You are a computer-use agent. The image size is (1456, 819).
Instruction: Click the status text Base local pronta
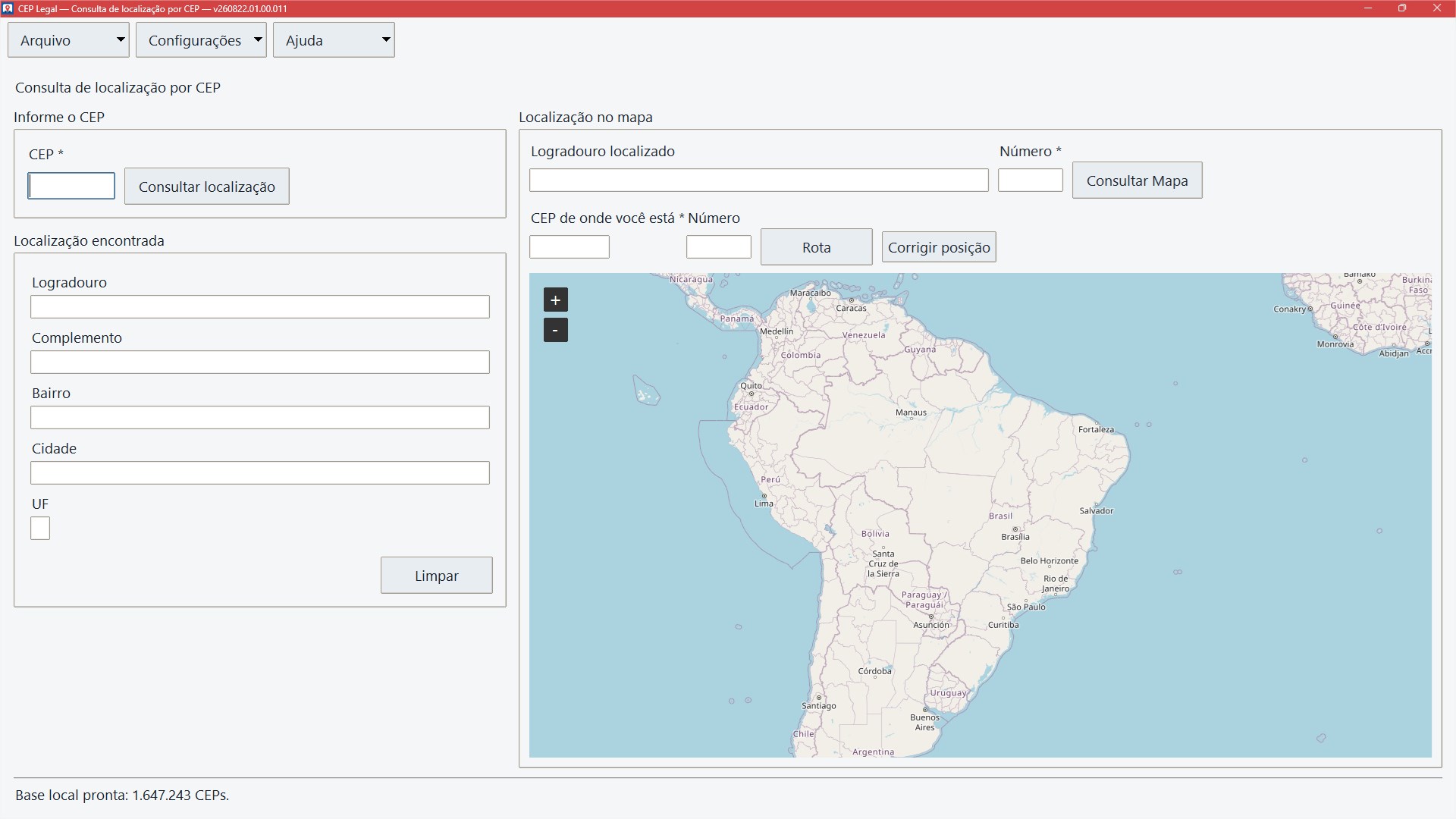pos(122,795)
